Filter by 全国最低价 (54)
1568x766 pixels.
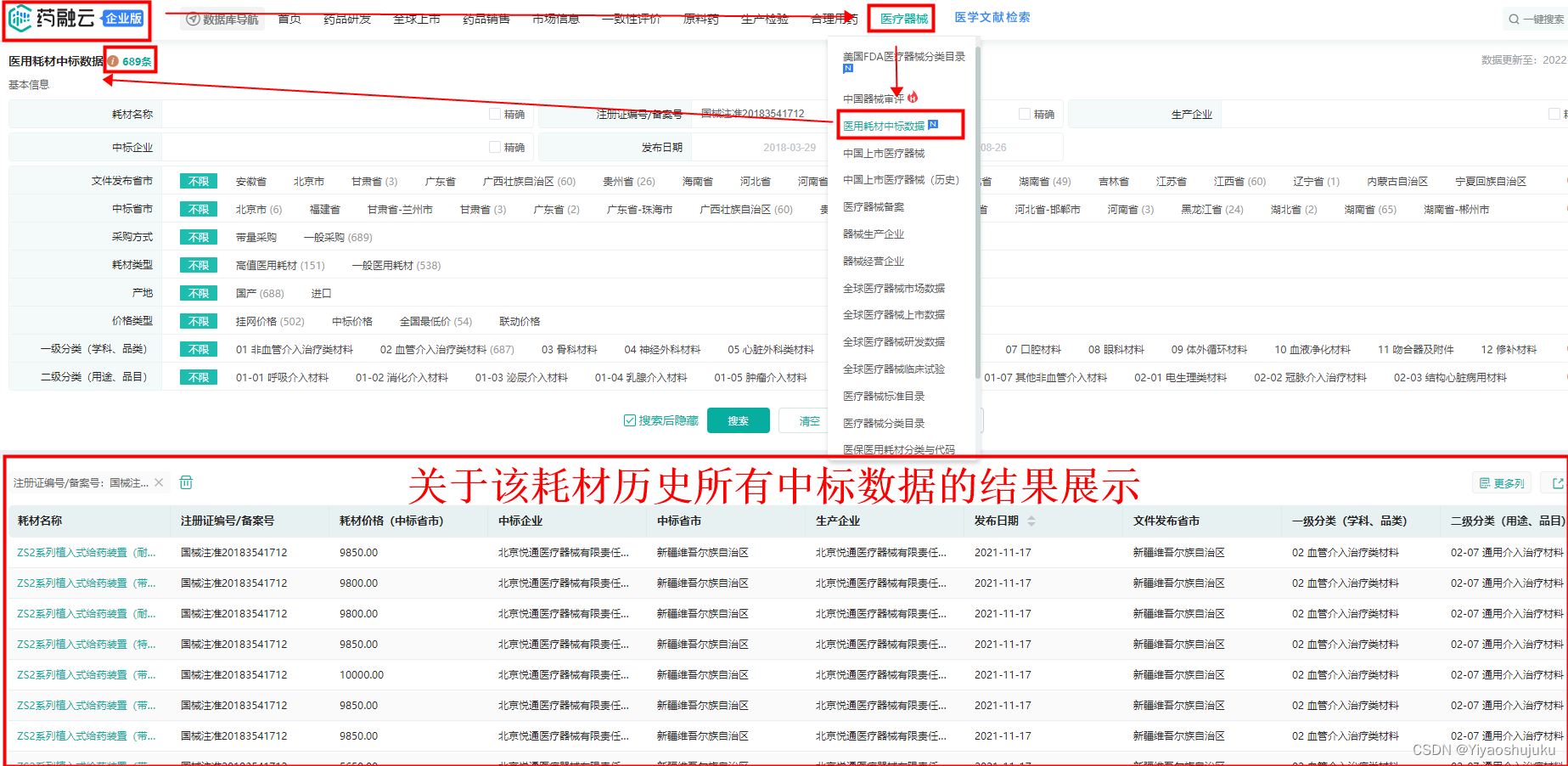pyautogui.click(x=436, y=321)
